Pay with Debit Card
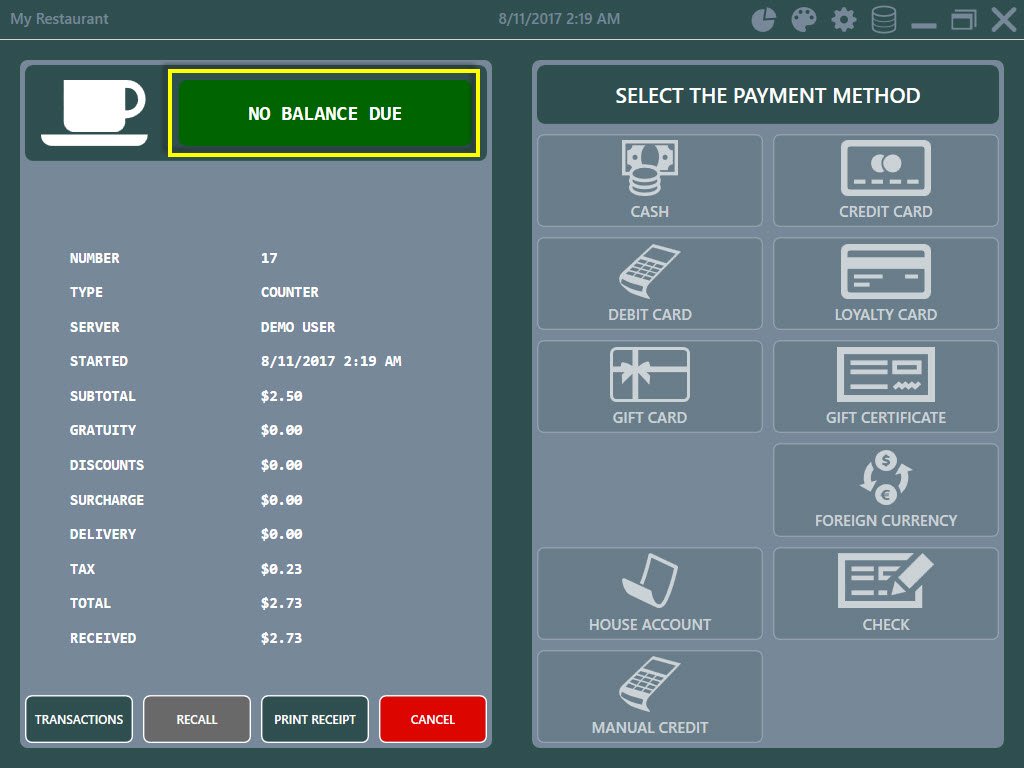Screen dimensions: 1024x768 (x=650, y=284)
